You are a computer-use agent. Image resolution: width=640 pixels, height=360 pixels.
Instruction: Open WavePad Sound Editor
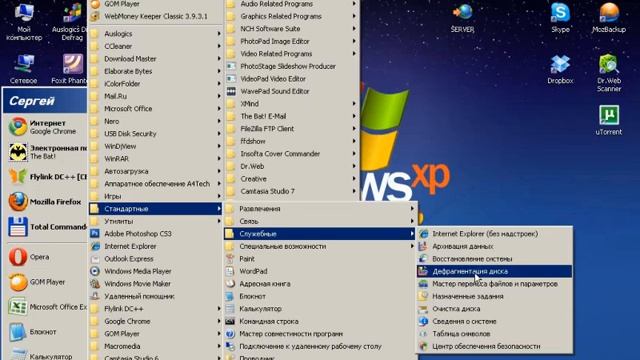tap(291, 91)
